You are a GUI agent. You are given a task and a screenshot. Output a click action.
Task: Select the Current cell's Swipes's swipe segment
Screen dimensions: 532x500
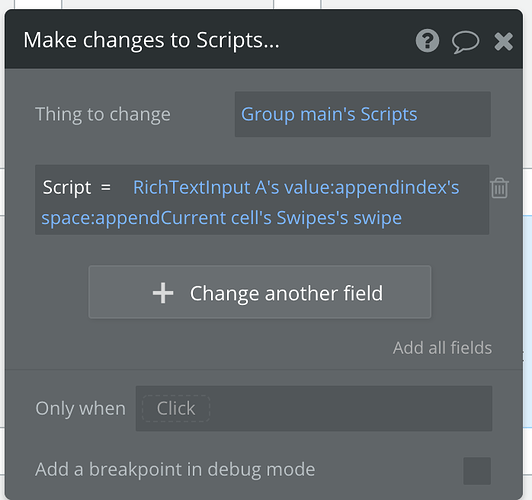point(281,217)
